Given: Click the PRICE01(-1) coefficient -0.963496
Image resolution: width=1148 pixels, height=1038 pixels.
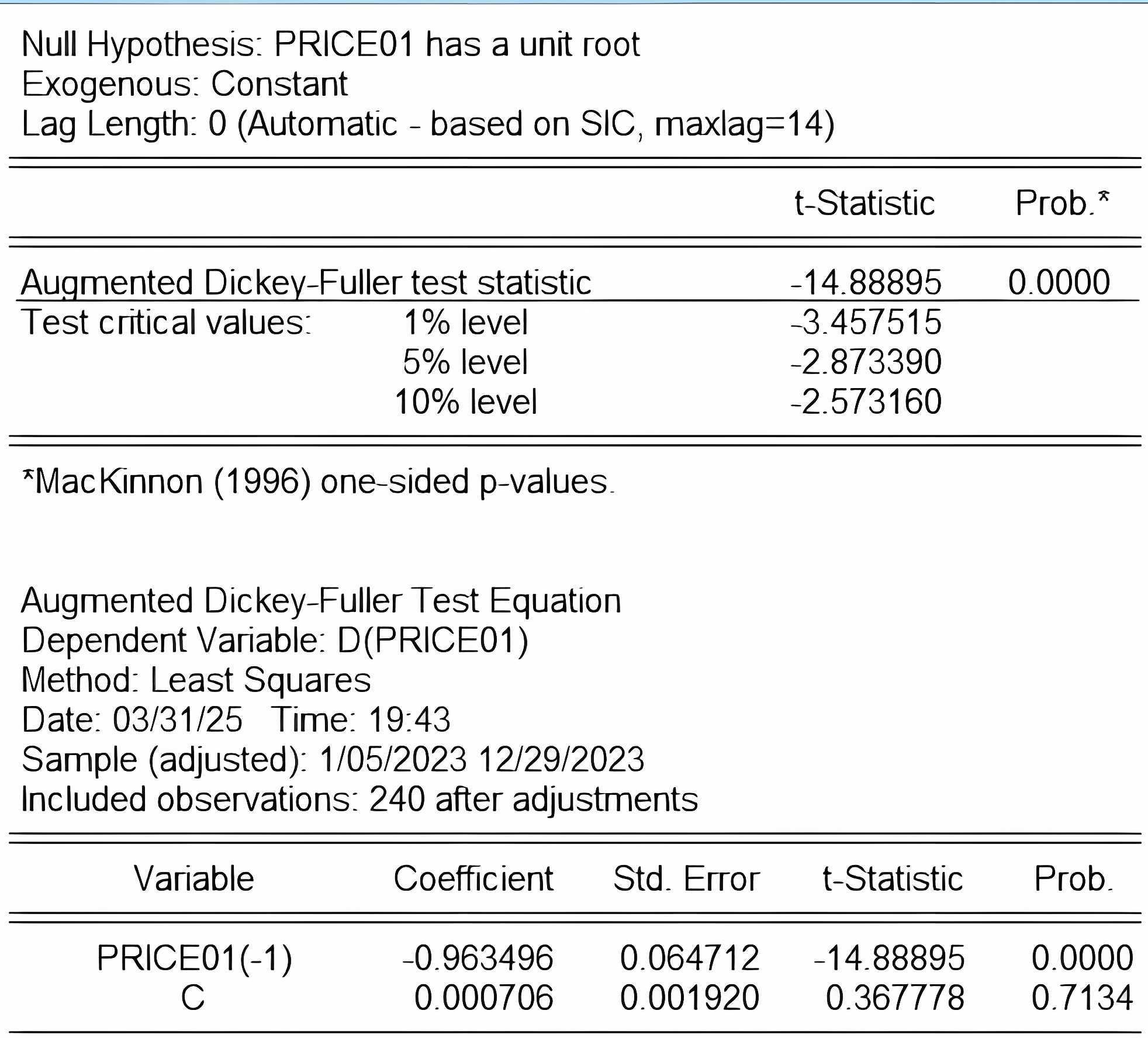Looking at the screenshot, I should click(478, 959).
